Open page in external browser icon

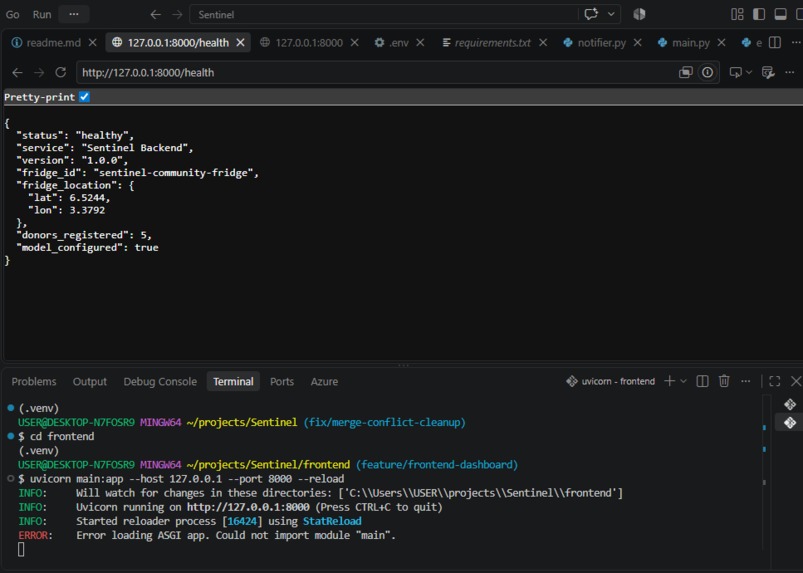pos(686,73)
